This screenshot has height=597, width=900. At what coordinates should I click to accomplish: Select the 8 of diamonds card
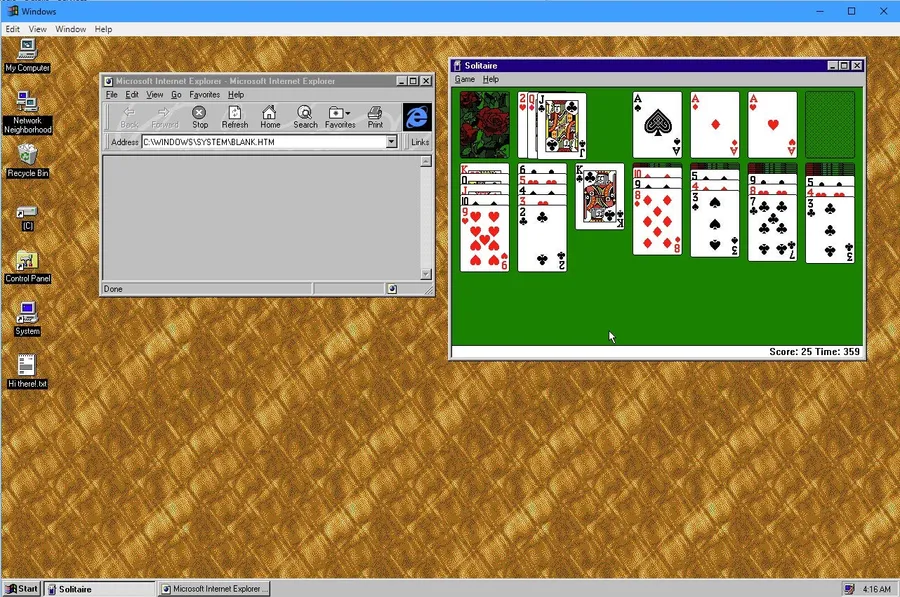(657, 222)
